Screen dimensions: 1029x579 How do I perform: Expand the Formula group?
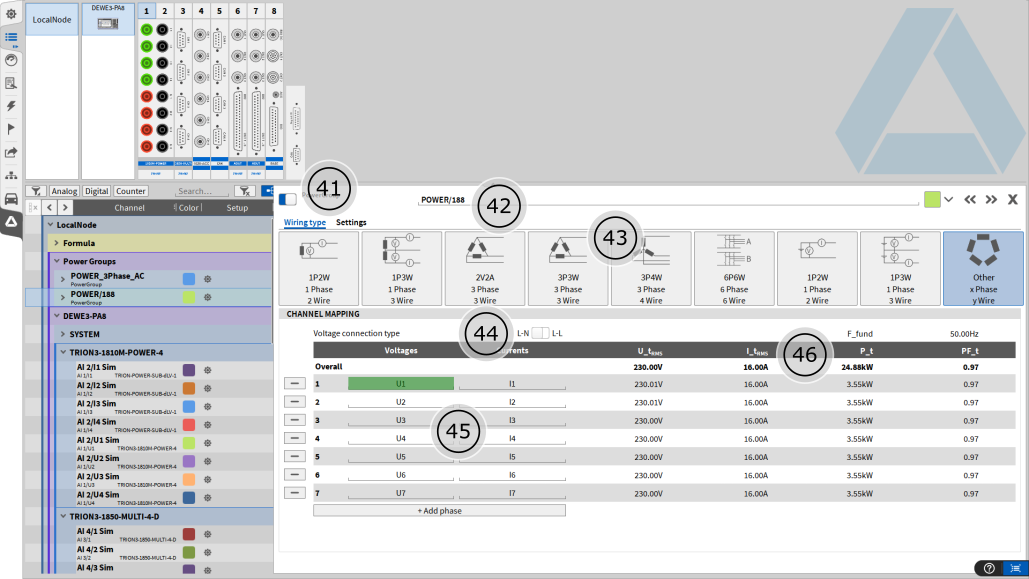tap(57, 243)
